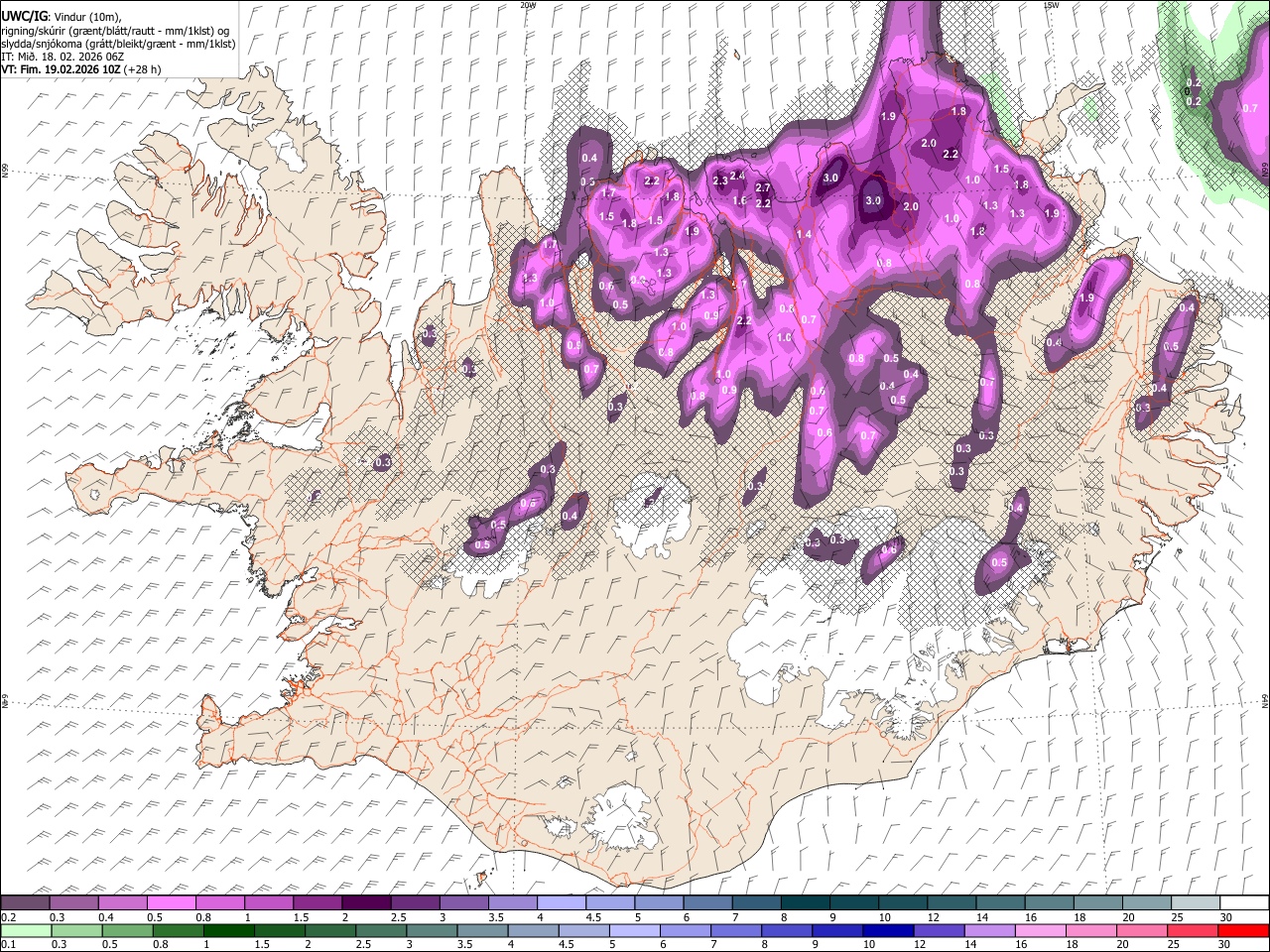Select top-row legend swatch between 2.5 and 3

(x=415, y=902)
